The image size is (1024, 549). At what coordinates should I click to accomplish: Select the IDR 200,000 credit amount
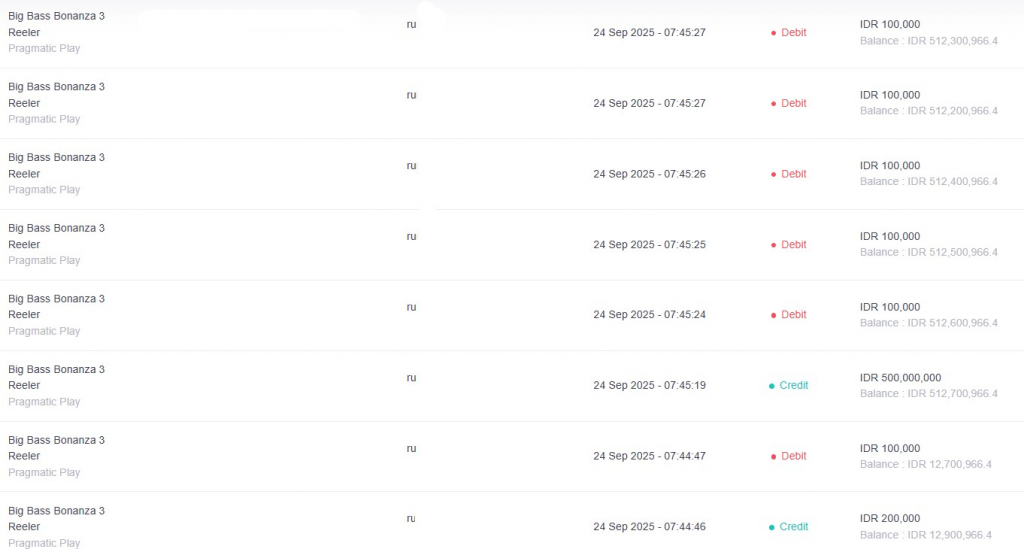(890, 518)
